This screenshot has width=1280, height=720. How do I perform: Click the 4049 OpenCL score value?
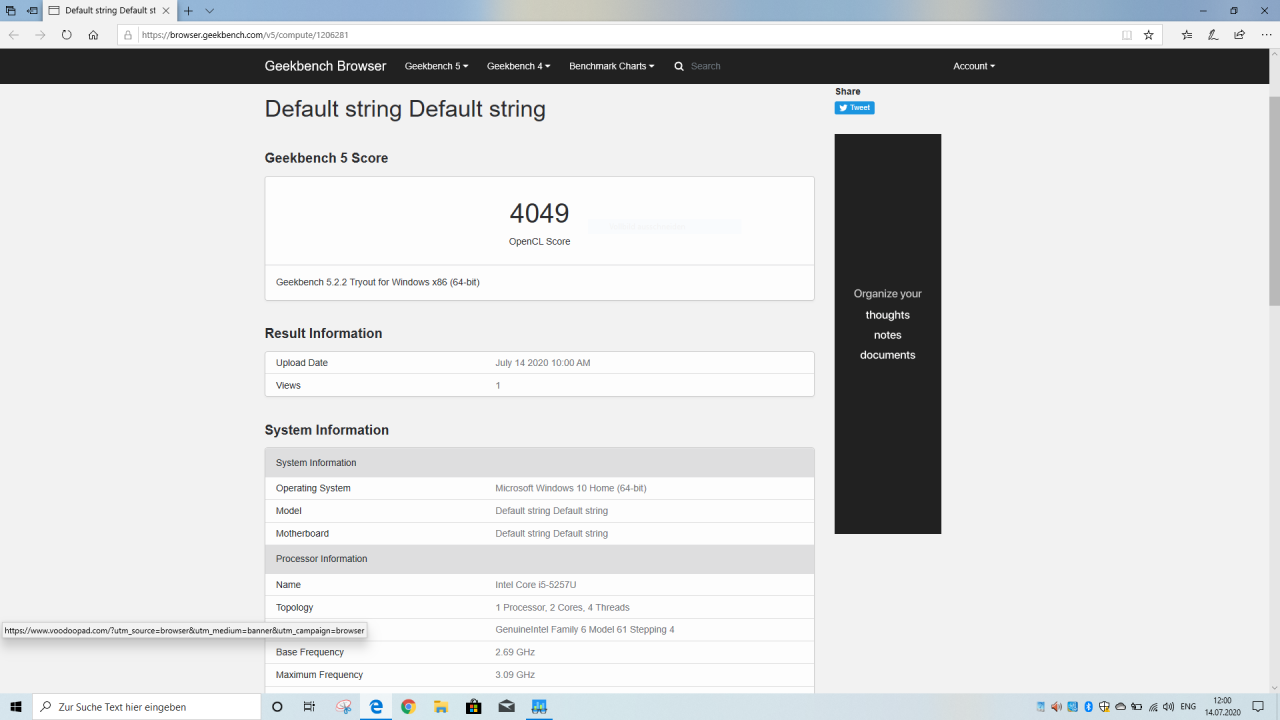(x=539, y=213)
